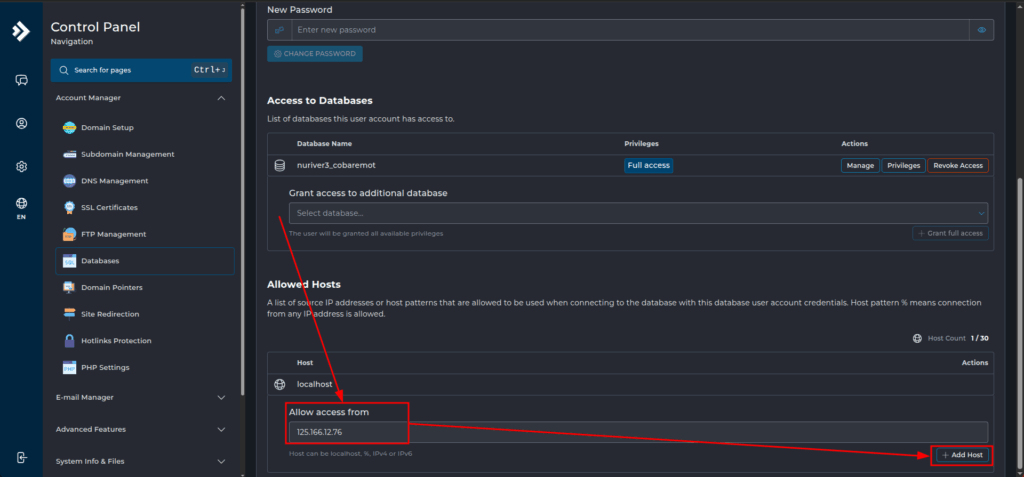Click the globe language icon labeled EN
Image resolution: width=1024 pixels, height=477 pixels.
coord(21,204)
